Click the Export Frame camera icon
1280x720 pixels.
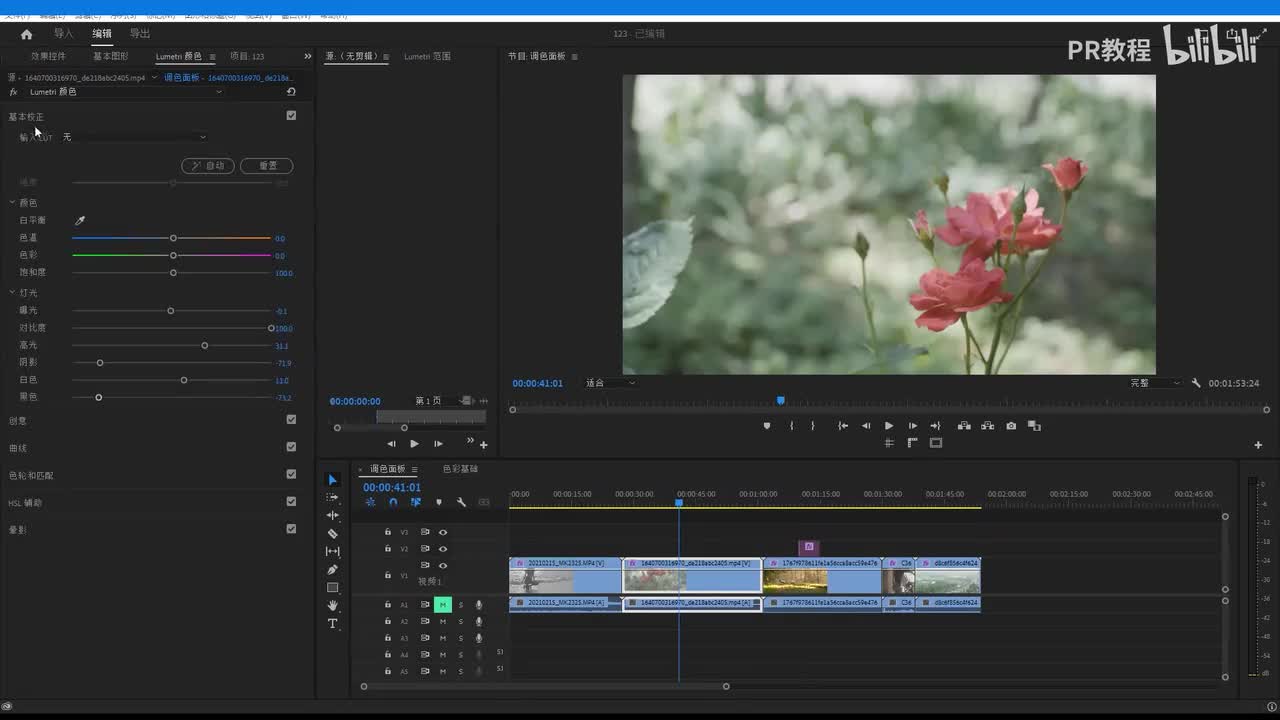[x=1011, y=426]
